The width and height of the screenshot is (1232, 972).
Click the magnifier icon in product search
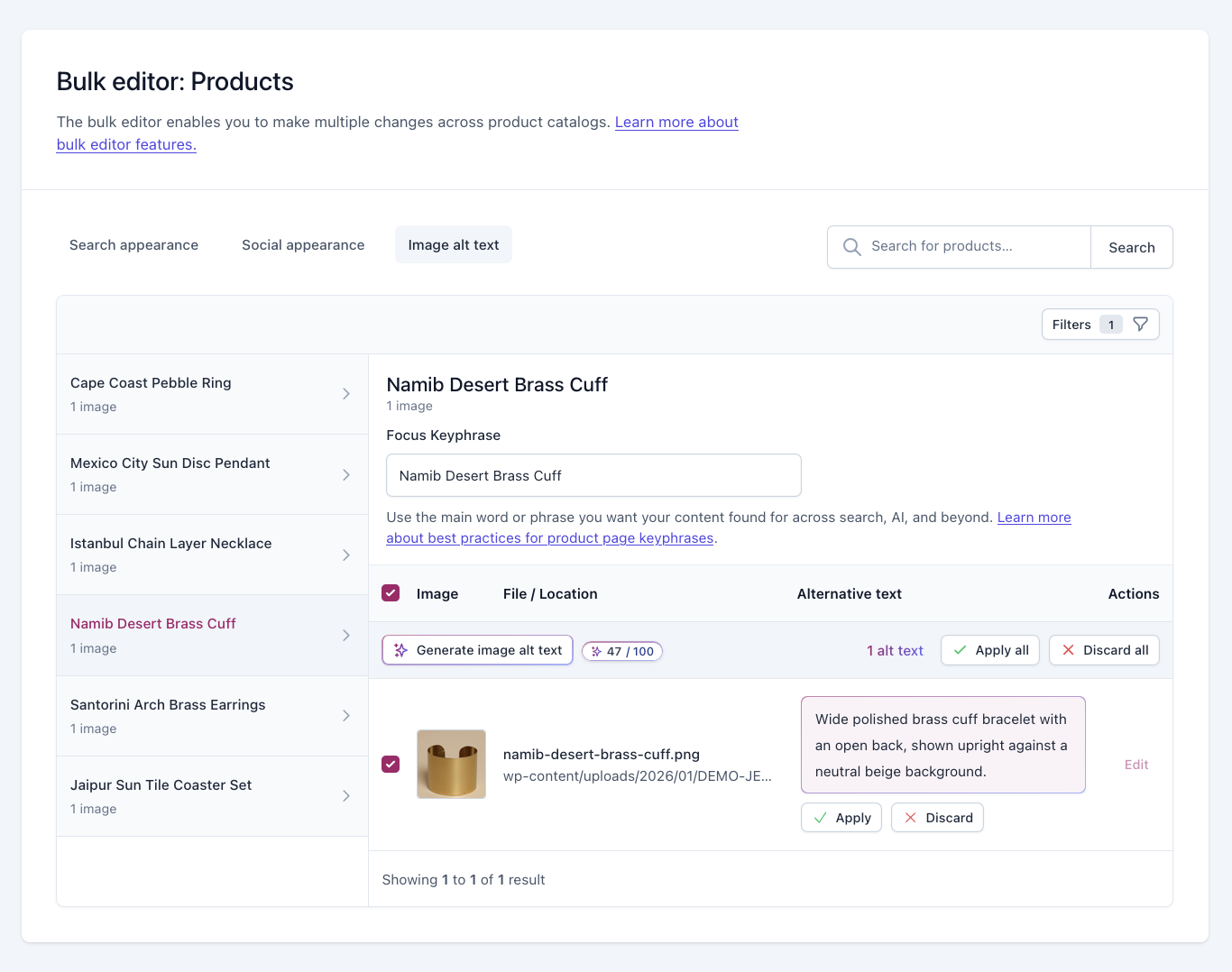(851, 246)
